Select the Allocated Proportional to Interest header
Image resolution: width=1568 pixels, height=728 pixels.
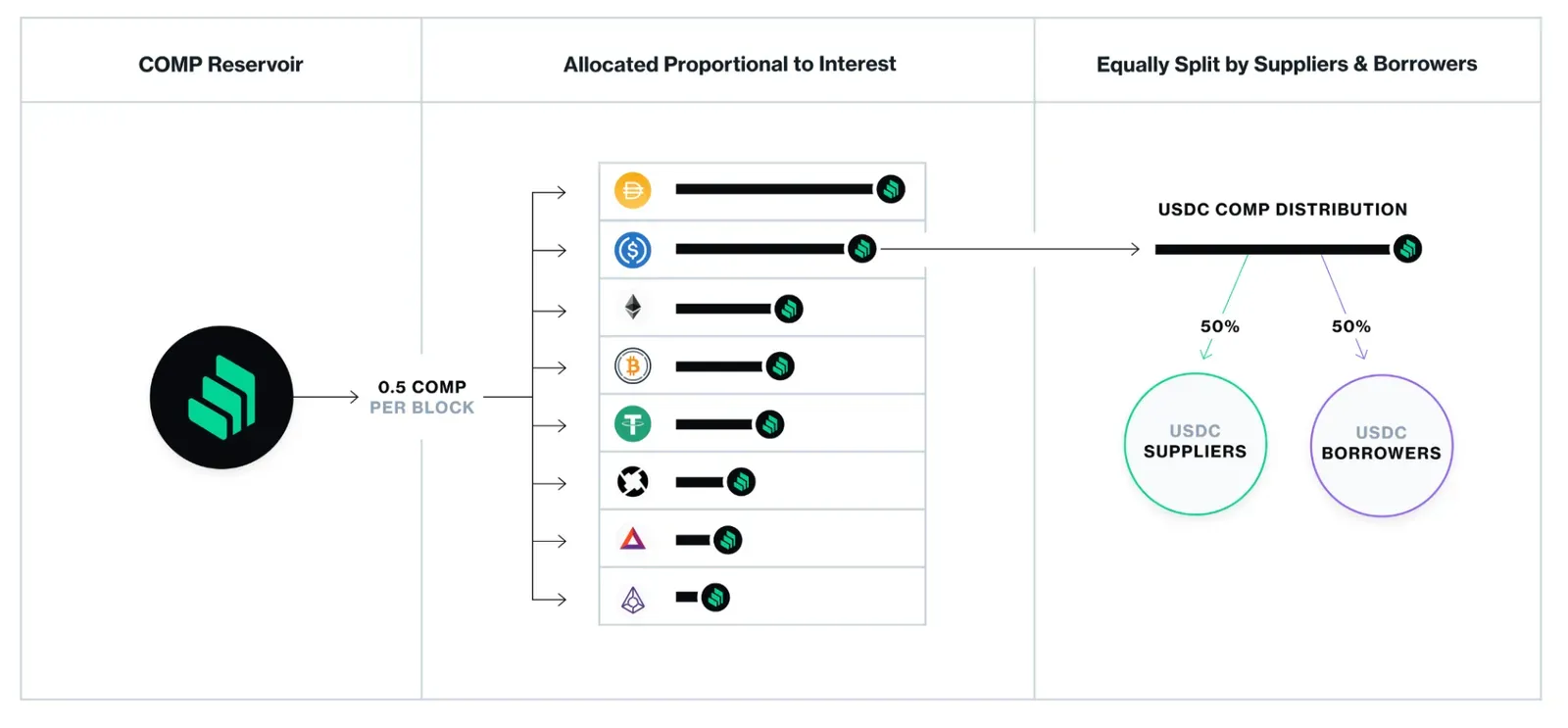coord(729,65)
